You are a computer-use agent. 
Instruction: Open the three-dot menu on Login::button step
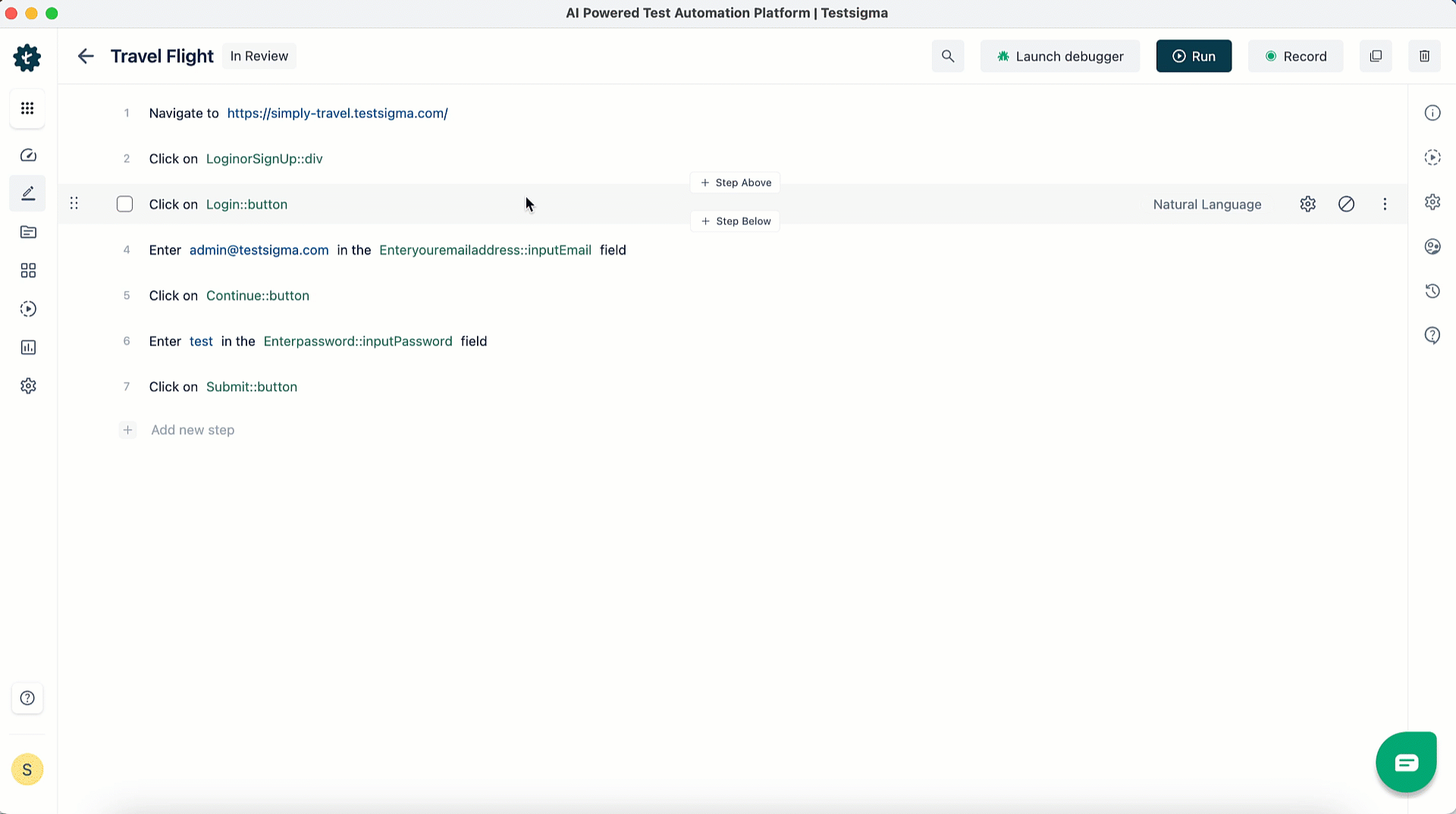pos(1385,204)
